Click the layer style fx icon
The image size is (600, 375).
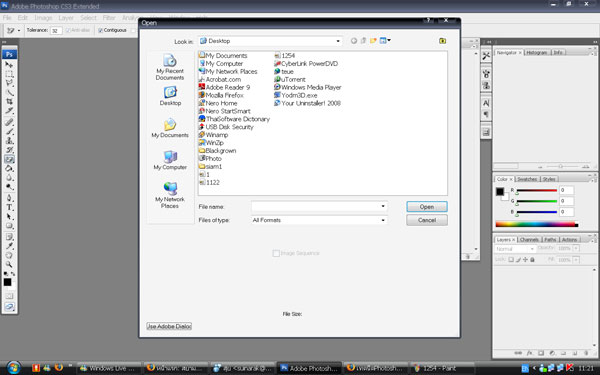coord(530,353)
